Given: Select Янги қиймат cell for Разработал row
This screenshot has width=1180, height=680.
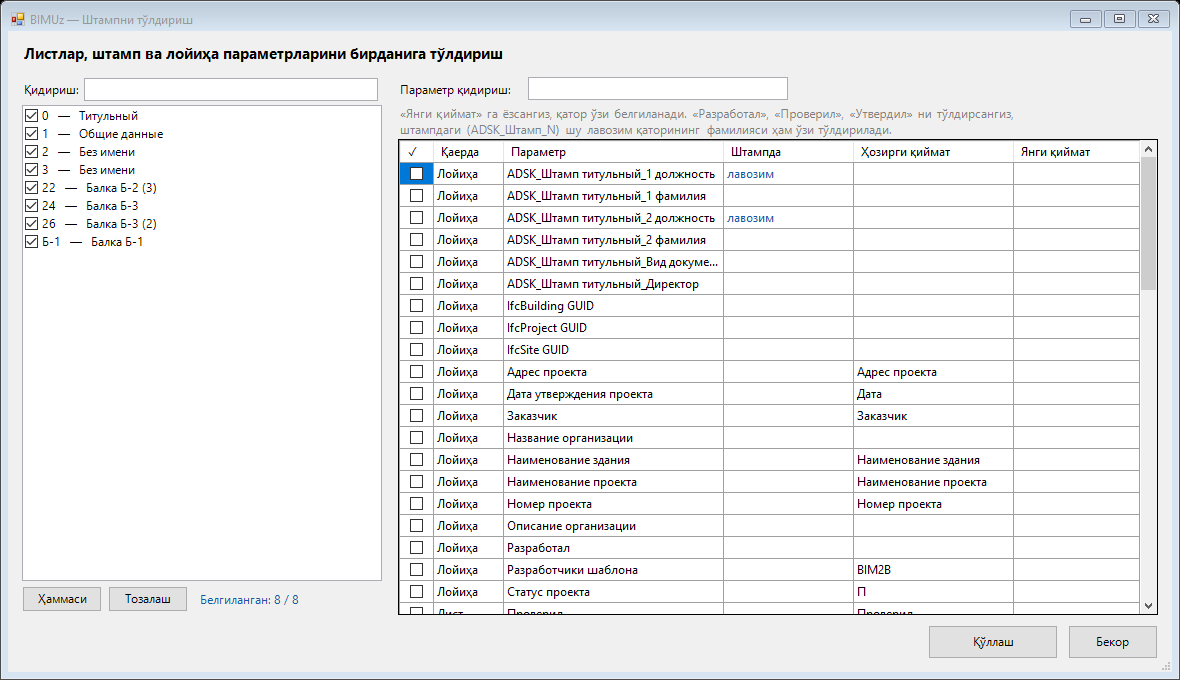Looking at the screenshot, I should coord(1076,548).
